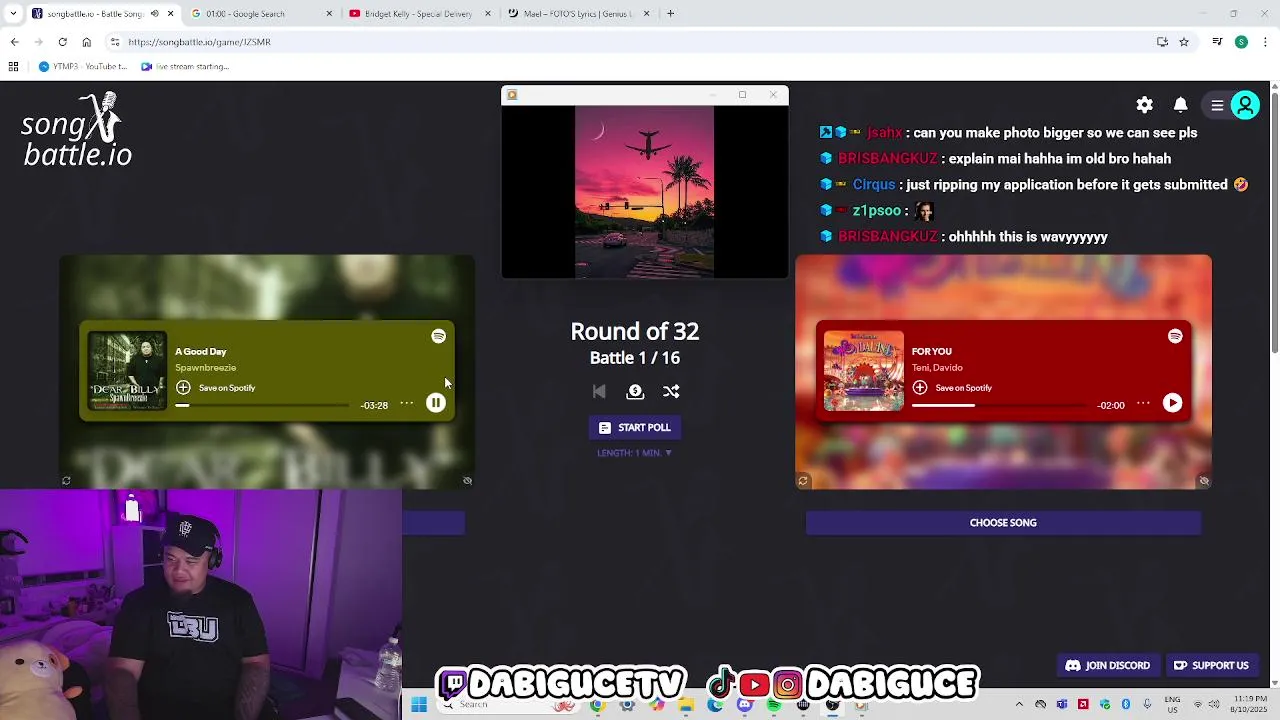Viewport: 1280px width, 720px height.
Task: Shuffle the battle with the crossed-arrows icon
Action: (x=671, y=392)
